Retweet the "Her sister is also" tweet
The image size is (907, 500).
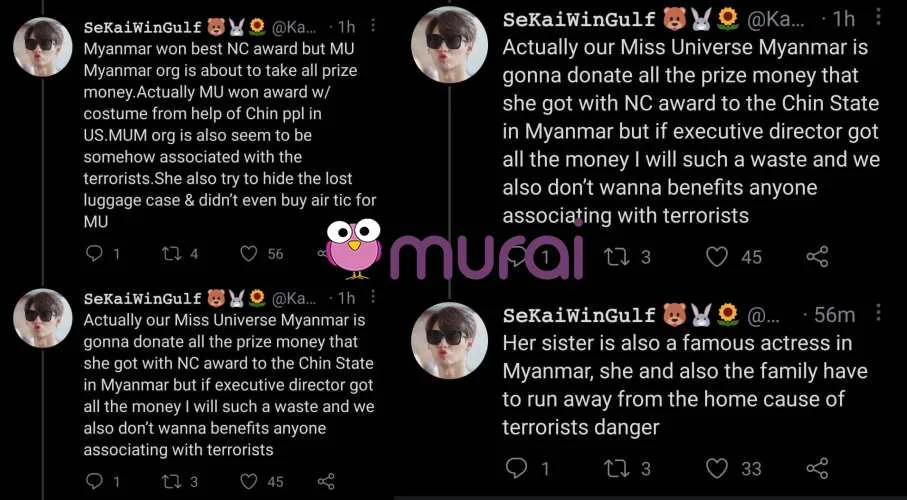[x=617, y=468]
